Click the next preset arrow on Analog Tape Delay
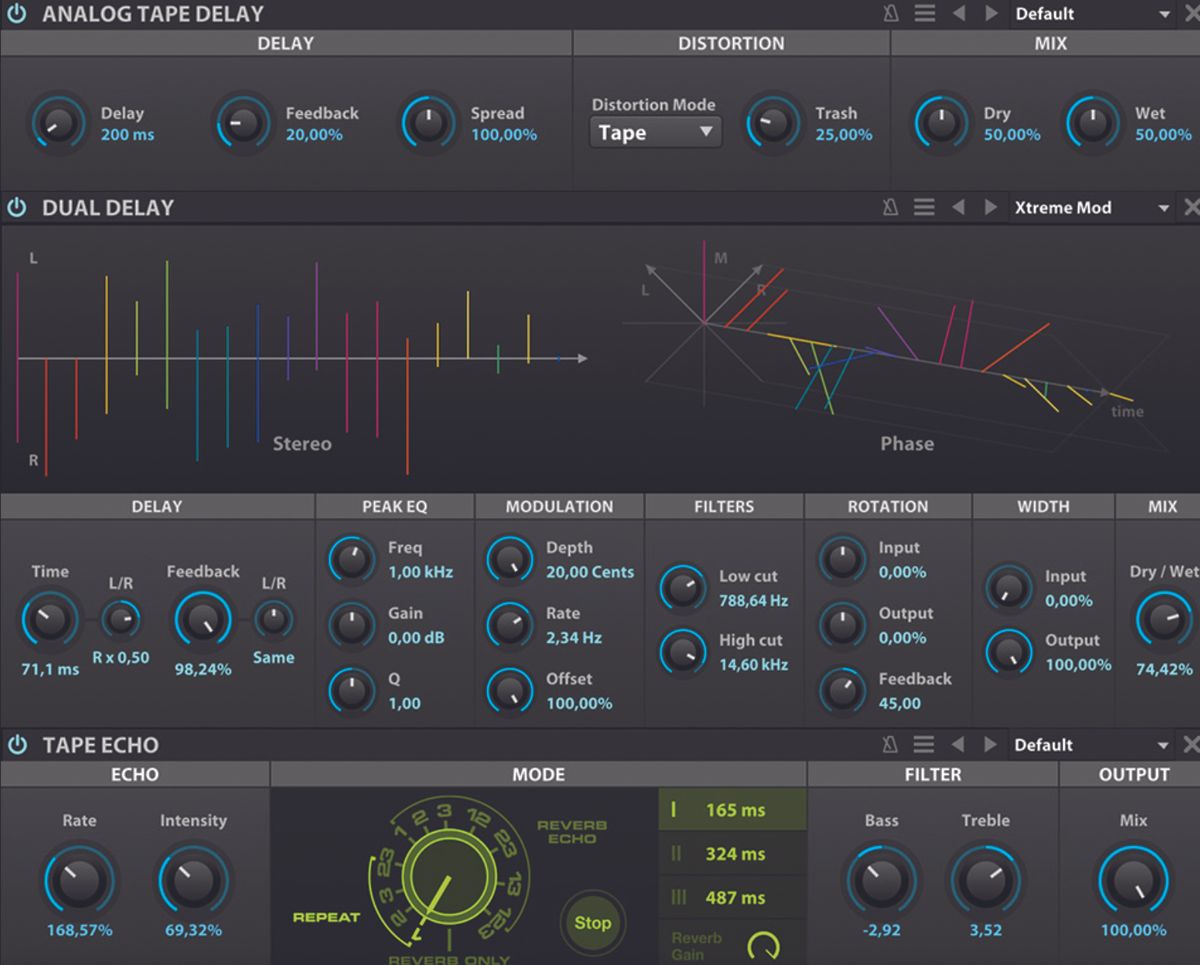The width and height of the screenshot is (1200, 965). [x=991, y=13]
